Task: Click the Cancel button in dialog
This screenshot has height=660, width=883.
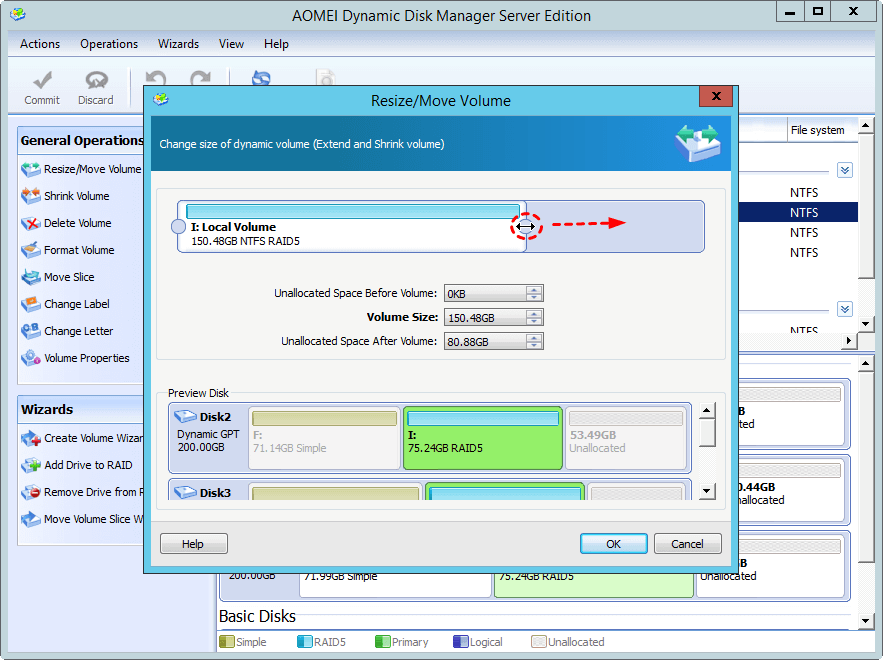Action: pyautogui.click(x=688, y=544)
